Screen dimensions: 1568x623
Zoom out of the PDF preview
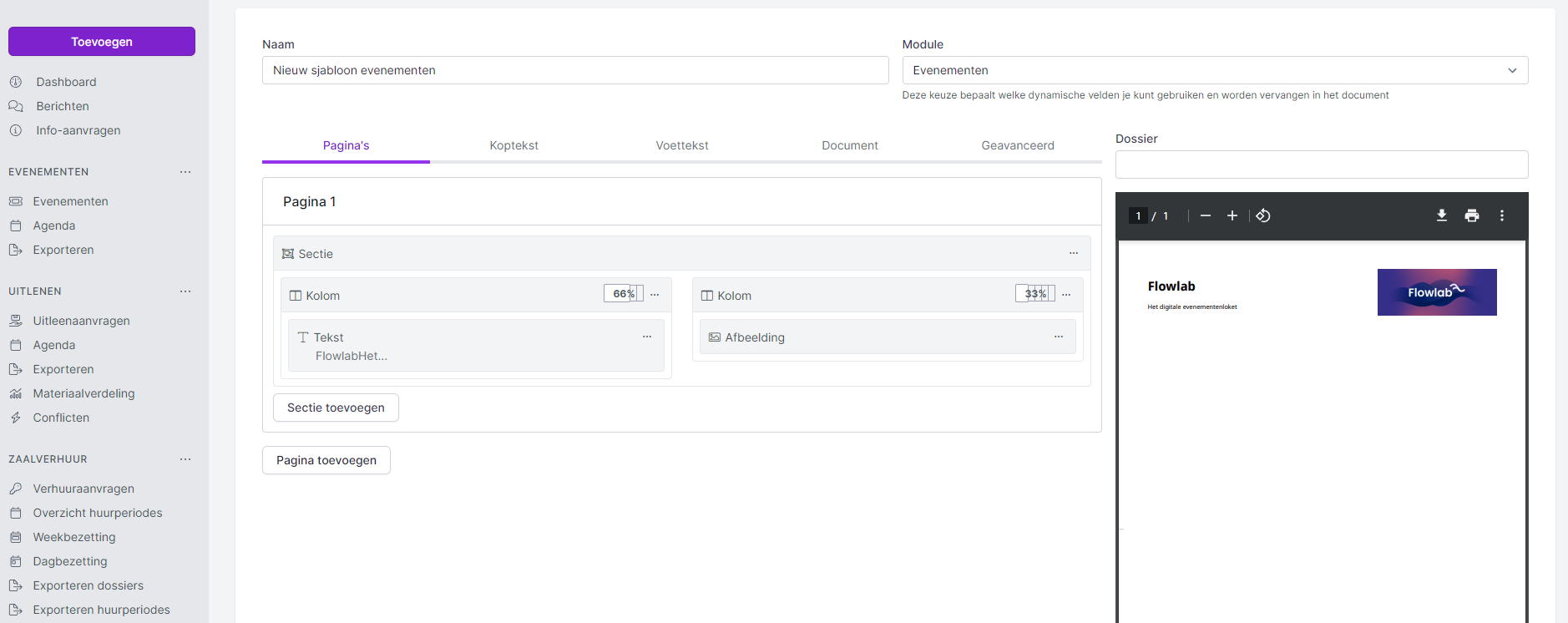(1205, 215)
